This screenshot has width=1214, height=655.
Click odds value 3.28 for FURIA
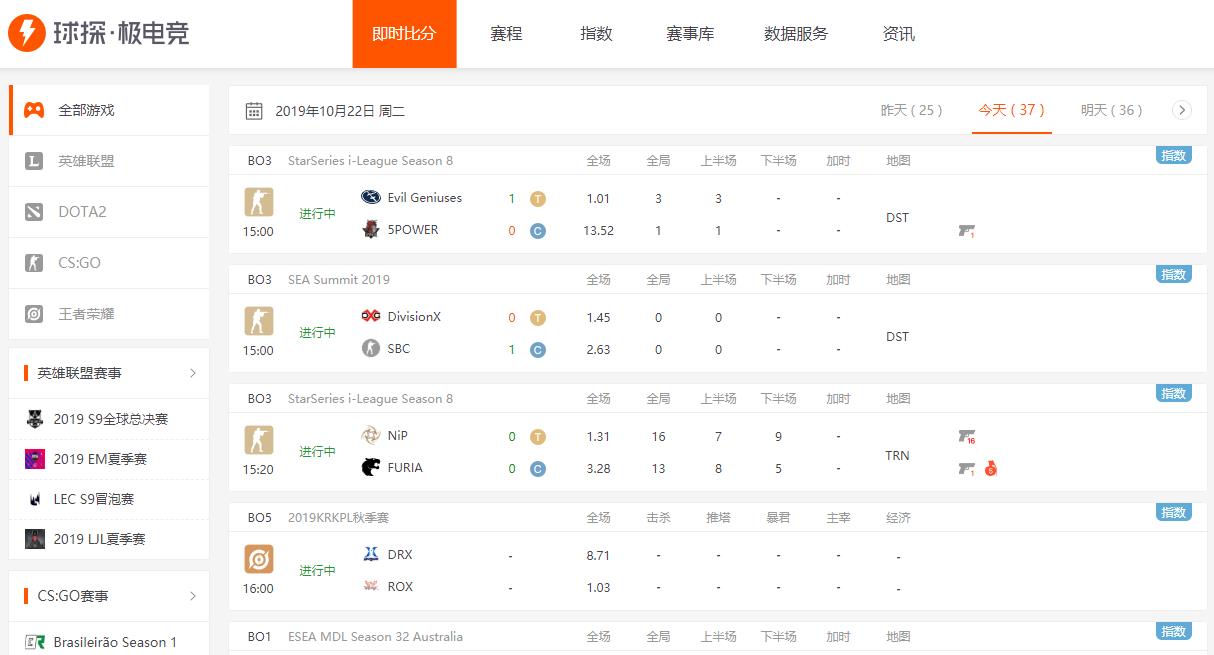pyautogui.click(x=598, y=469)
